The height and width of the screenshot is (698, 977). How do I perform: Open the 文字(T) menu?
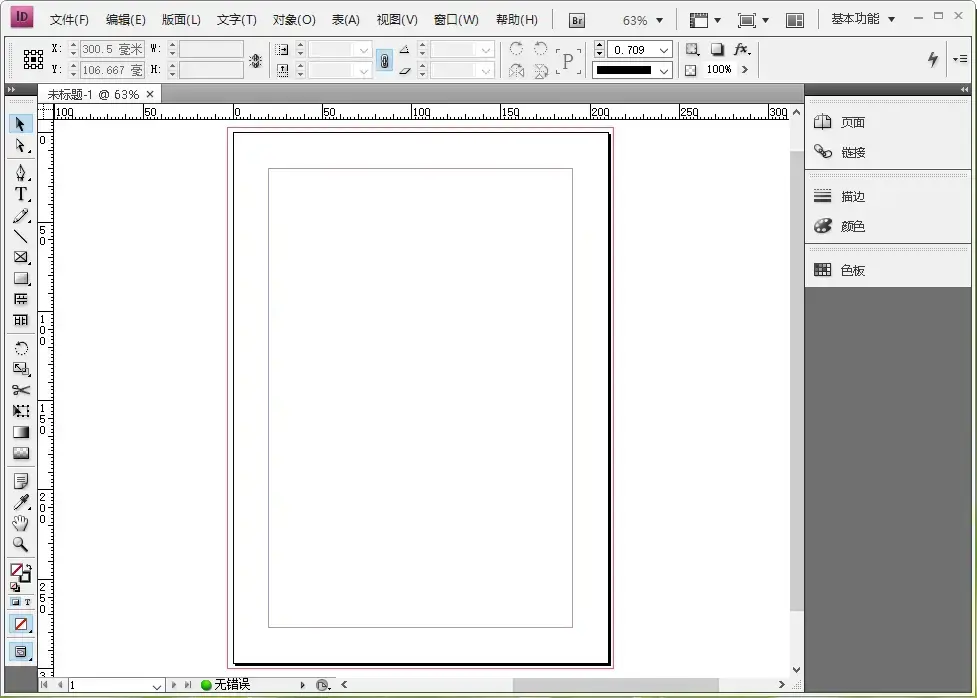coord(237,20)
